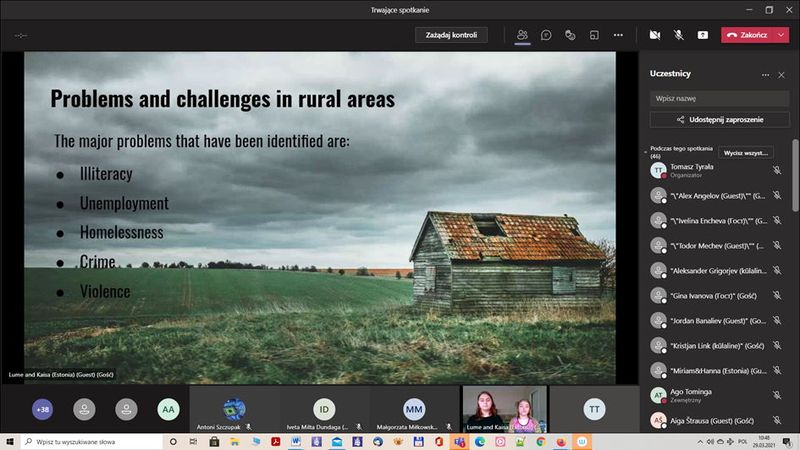Image resolution: width=800 pixels, height=450 pixels.
Task: Close the Uczestnicy panel
Action: 781,74
